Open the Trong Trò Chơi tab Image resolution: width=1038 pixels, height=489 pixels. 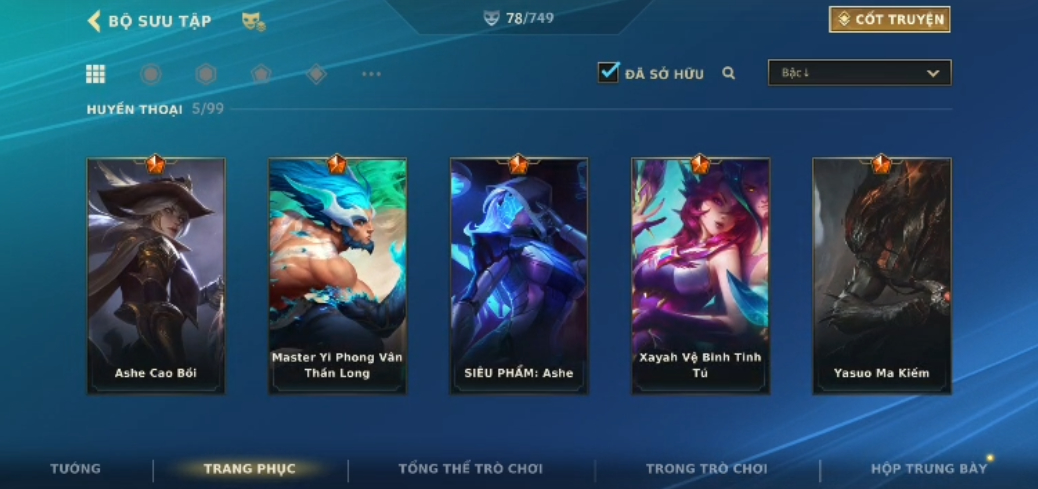(x=706, y=468)
